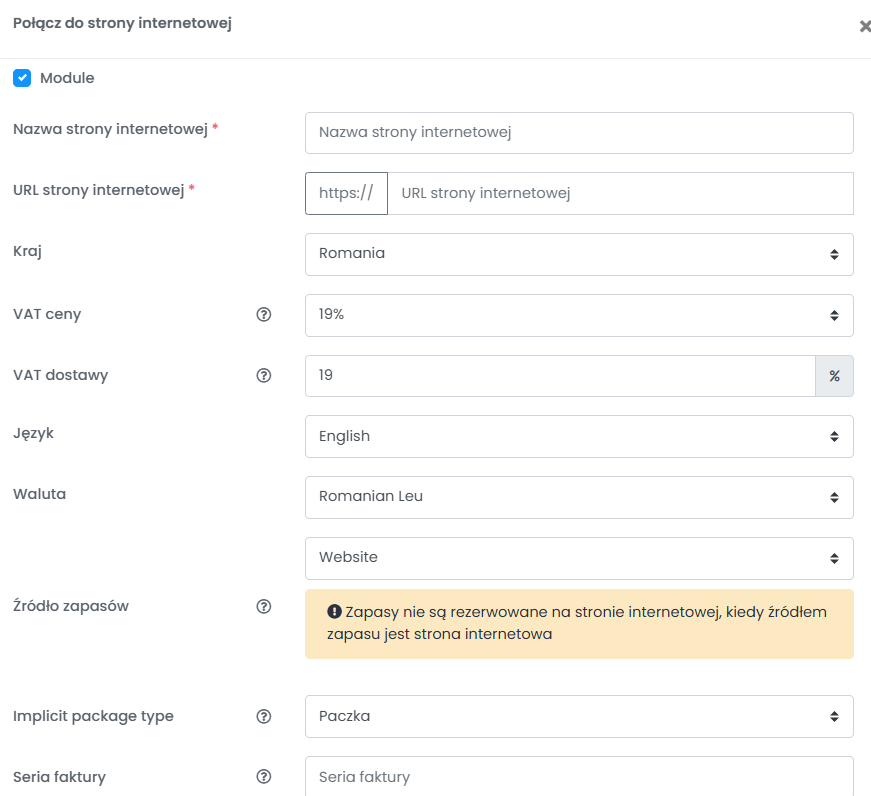The image size is (871, 796).
Task: Open the Kraj dropdown showing Romania
Action: [579, 254]
